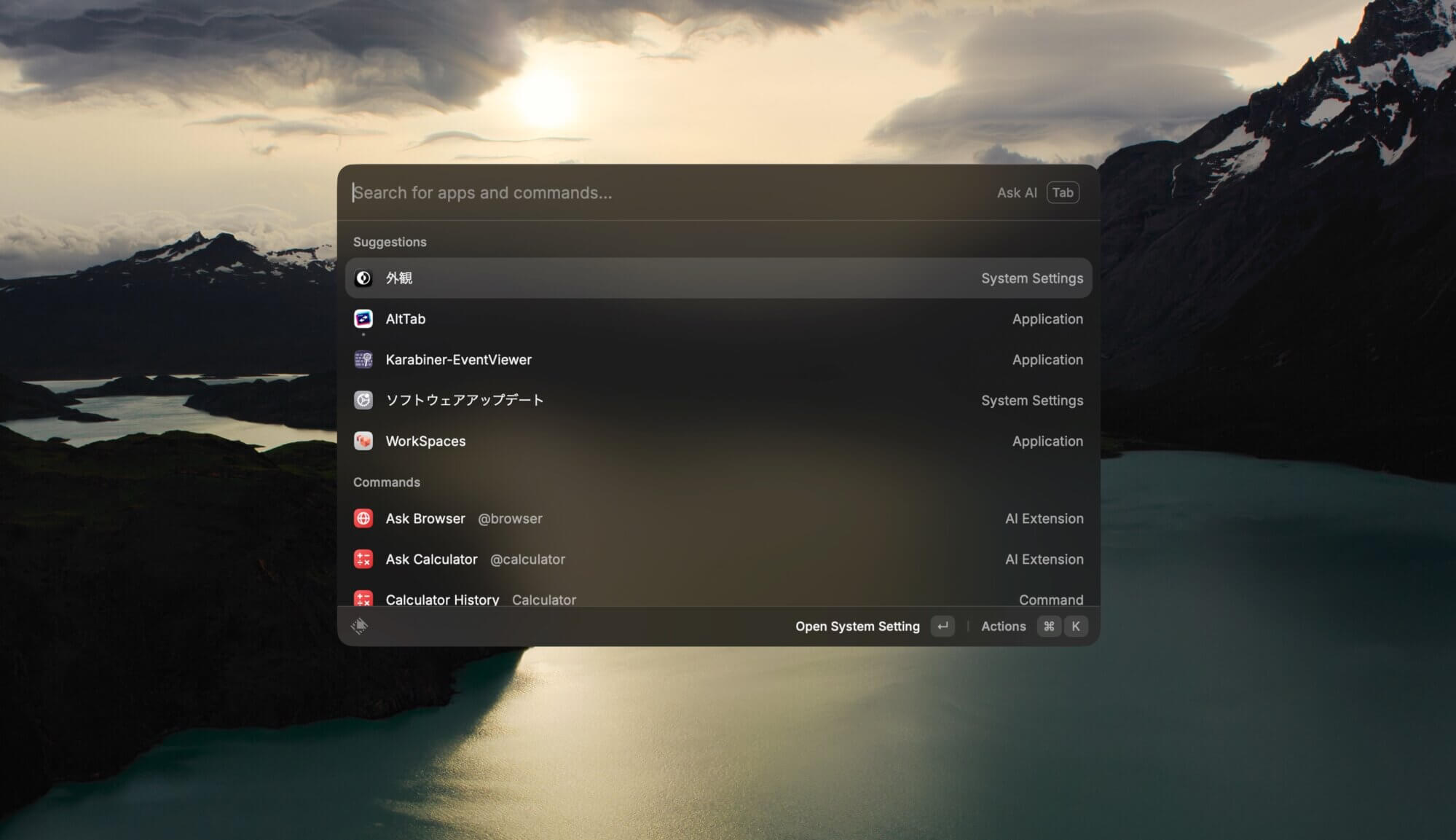Click Application label on WorkSpaces row

pos(1047,441)
